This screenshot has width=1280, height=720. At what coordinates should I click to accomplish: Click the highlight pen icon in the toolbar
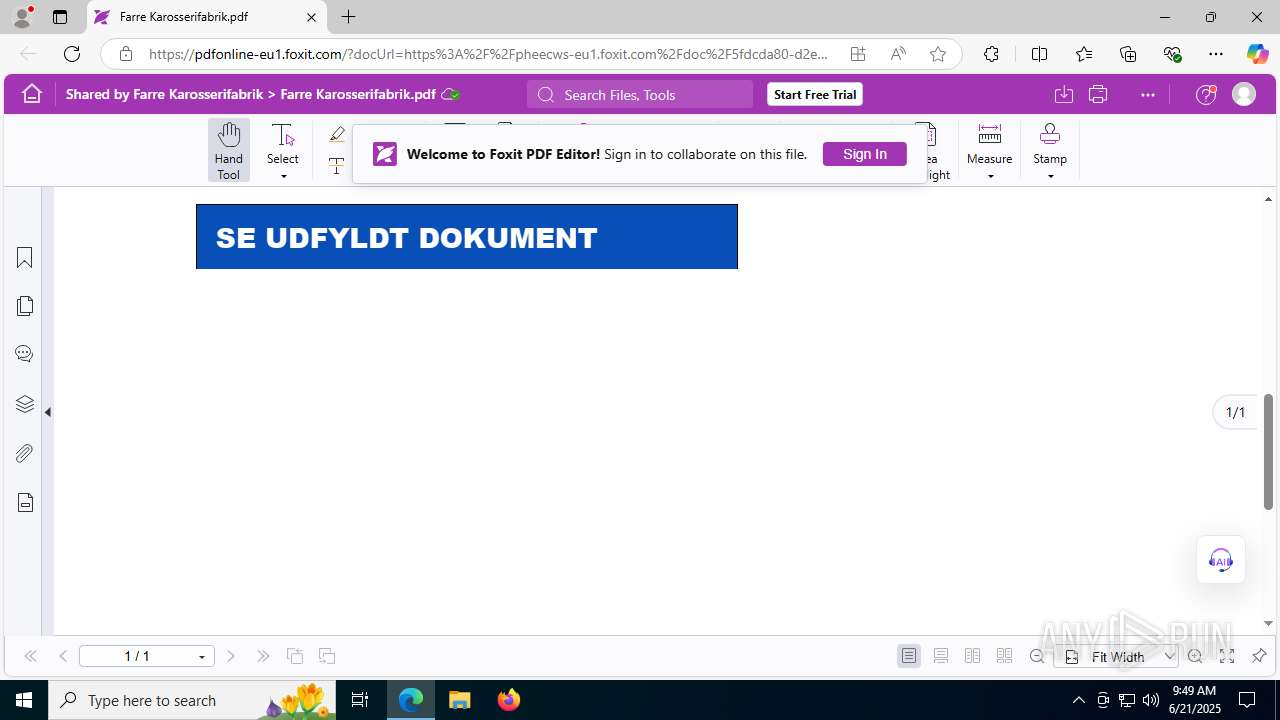(337, 134)
